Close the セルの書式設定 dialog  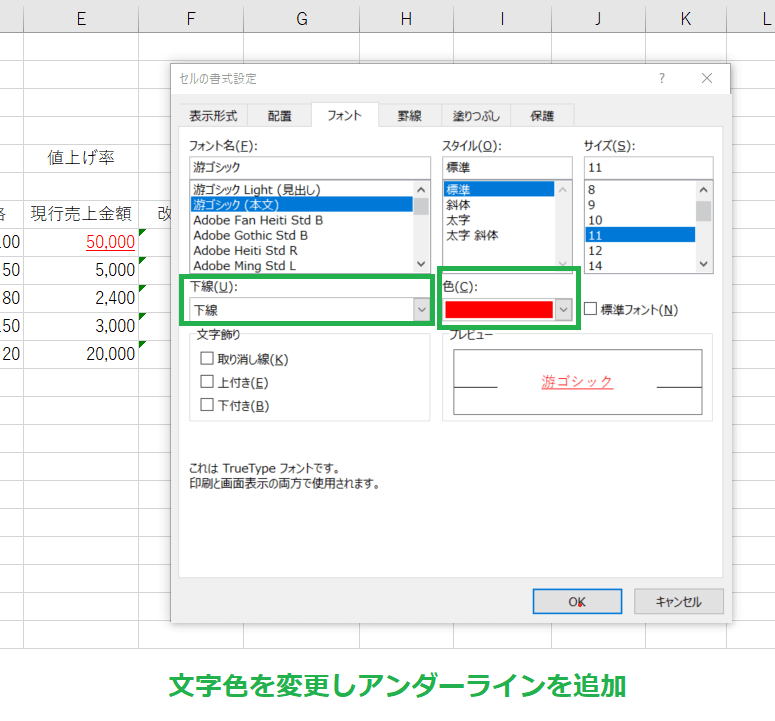(x=707, y=78)
